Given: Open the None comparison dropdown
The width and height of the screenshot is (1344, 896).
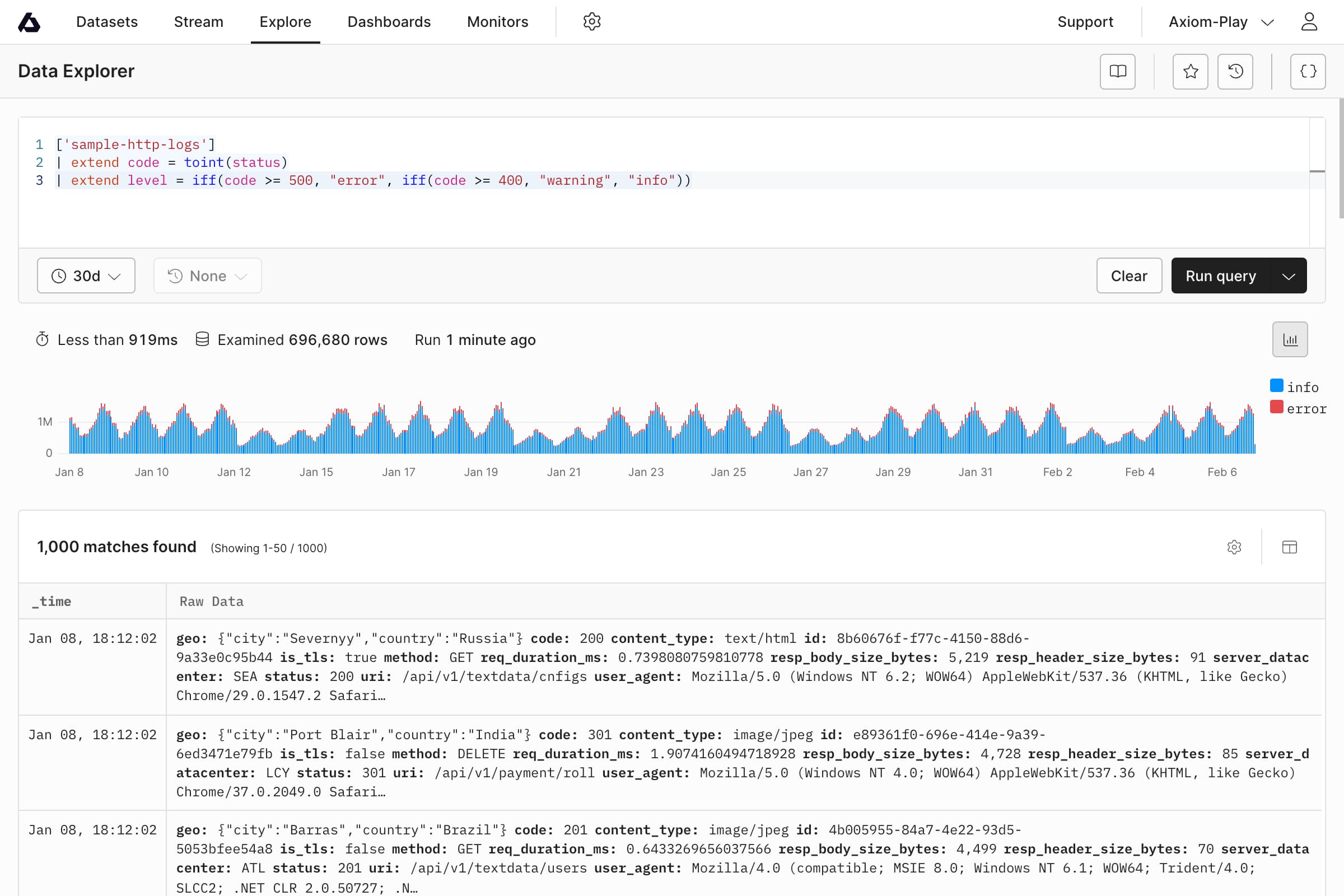Looking at the screenshot, I should click(x=207, y=276).
